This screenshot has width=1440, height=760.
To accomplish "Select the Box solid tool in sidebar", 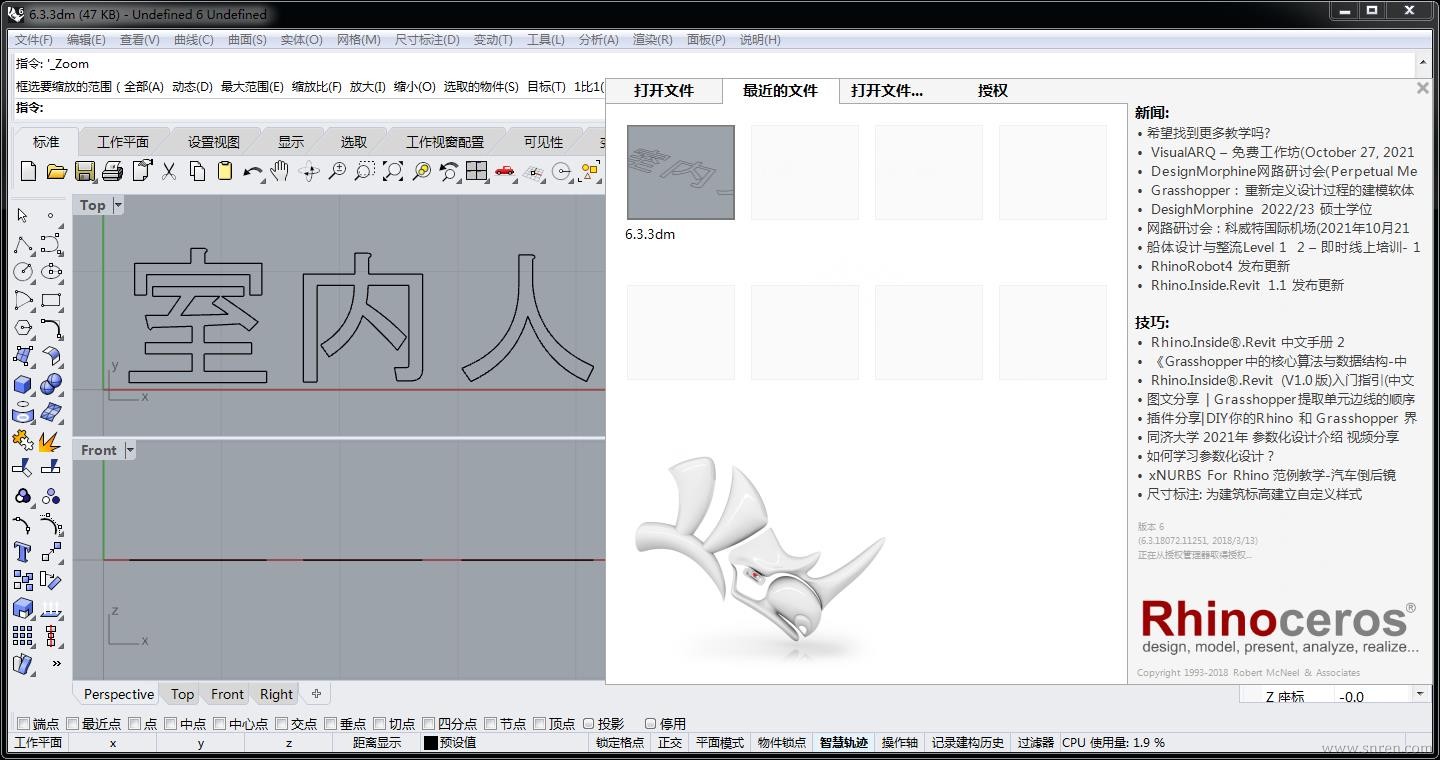I will point(23,384).
